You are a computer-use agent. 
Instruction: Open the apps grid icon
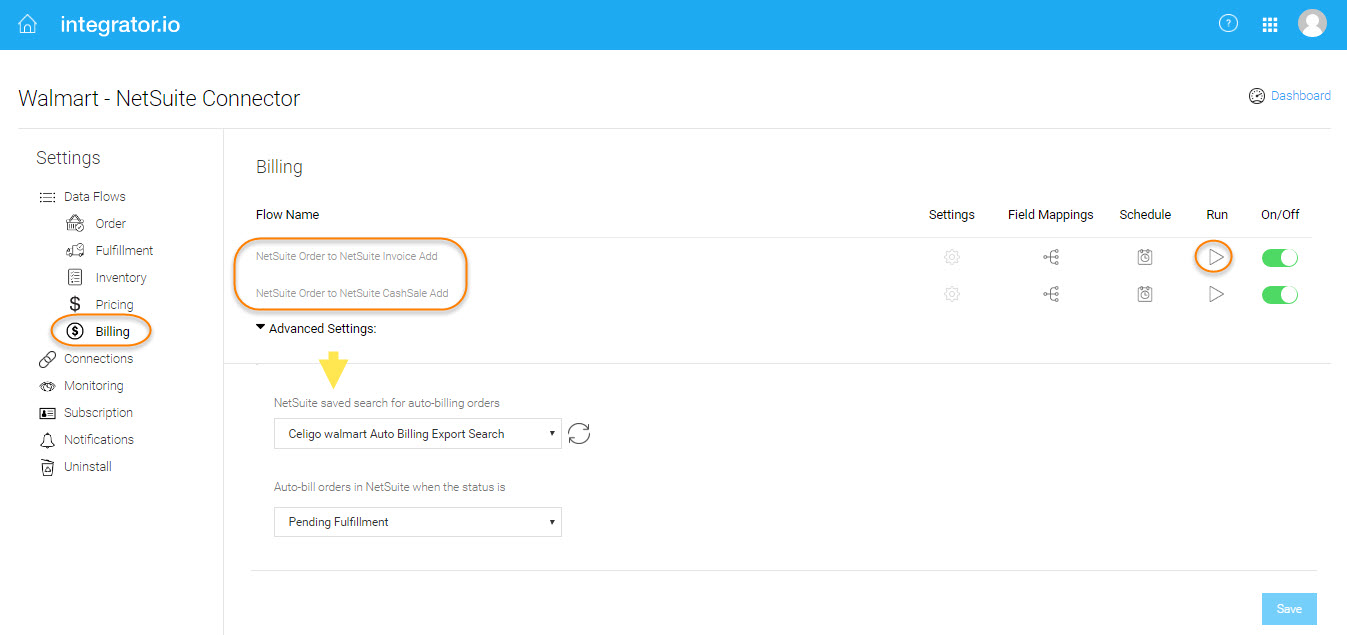click(x=1270, y=25)
